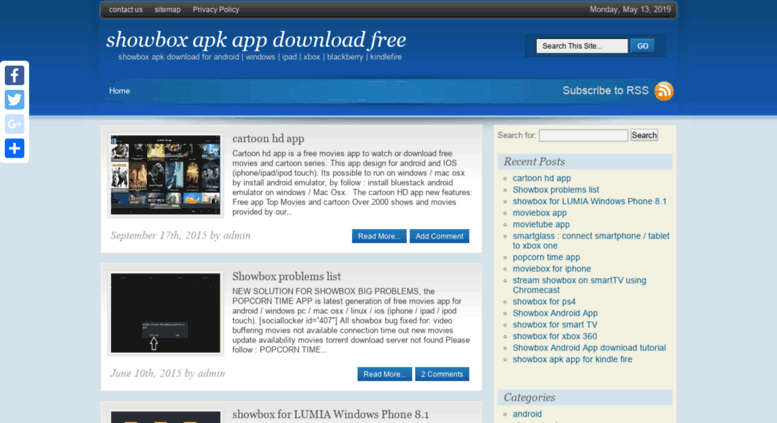Click the GO search button

(x=643, y=46)
